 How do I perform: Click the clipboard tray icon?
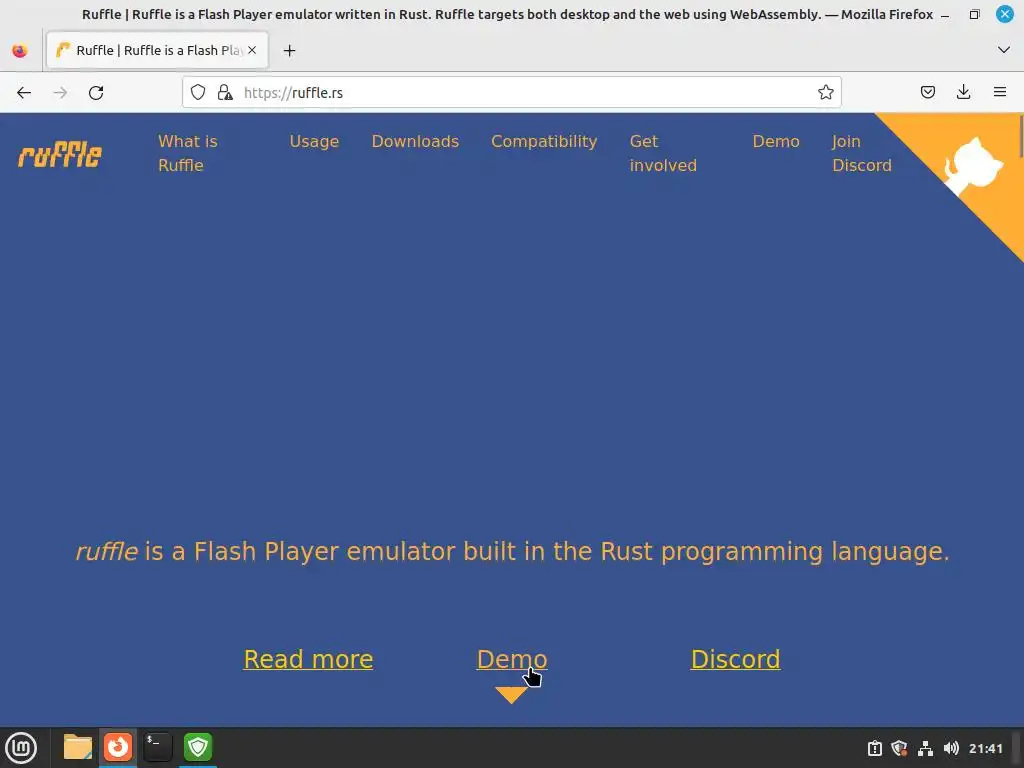pos(874,748)
